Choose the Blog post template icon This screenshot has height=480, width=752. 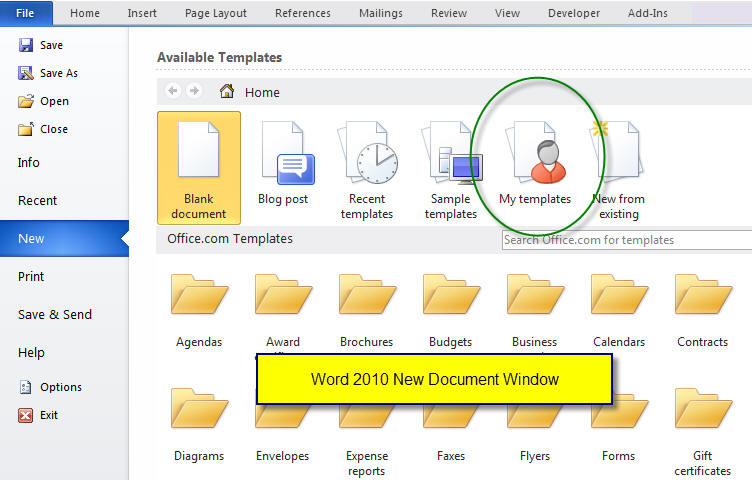(288, 153)
